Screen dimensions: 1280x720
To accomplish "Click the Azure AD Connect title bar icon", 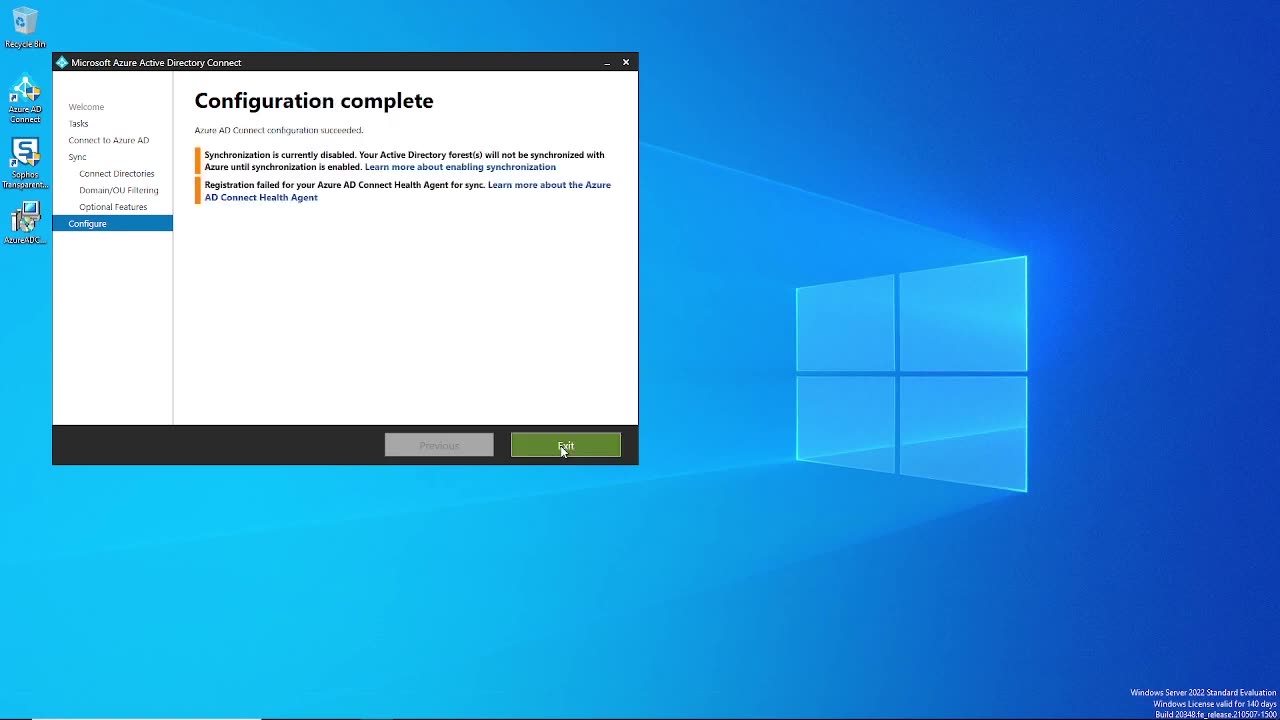I will coord(62,62).
